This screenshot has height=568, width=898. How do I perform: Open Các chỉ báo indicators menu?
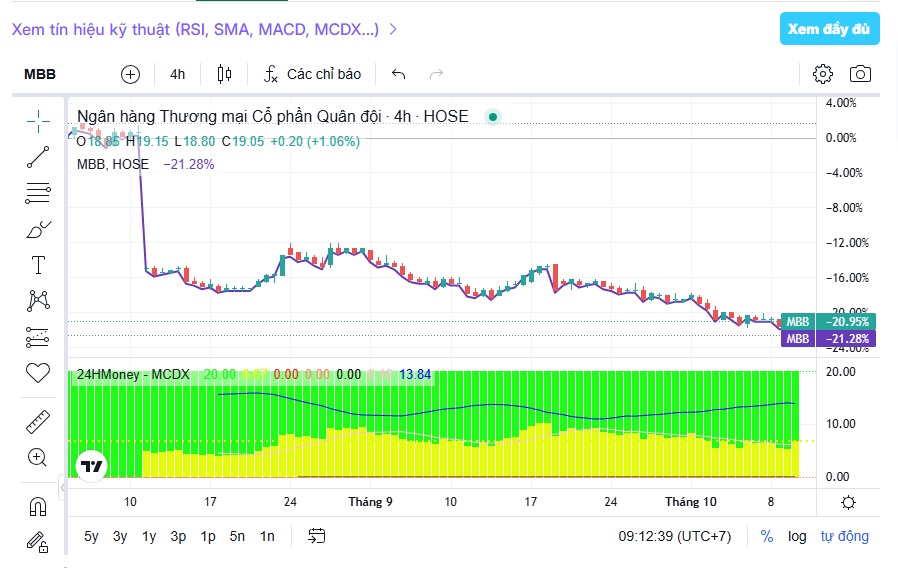click(312, 74)
